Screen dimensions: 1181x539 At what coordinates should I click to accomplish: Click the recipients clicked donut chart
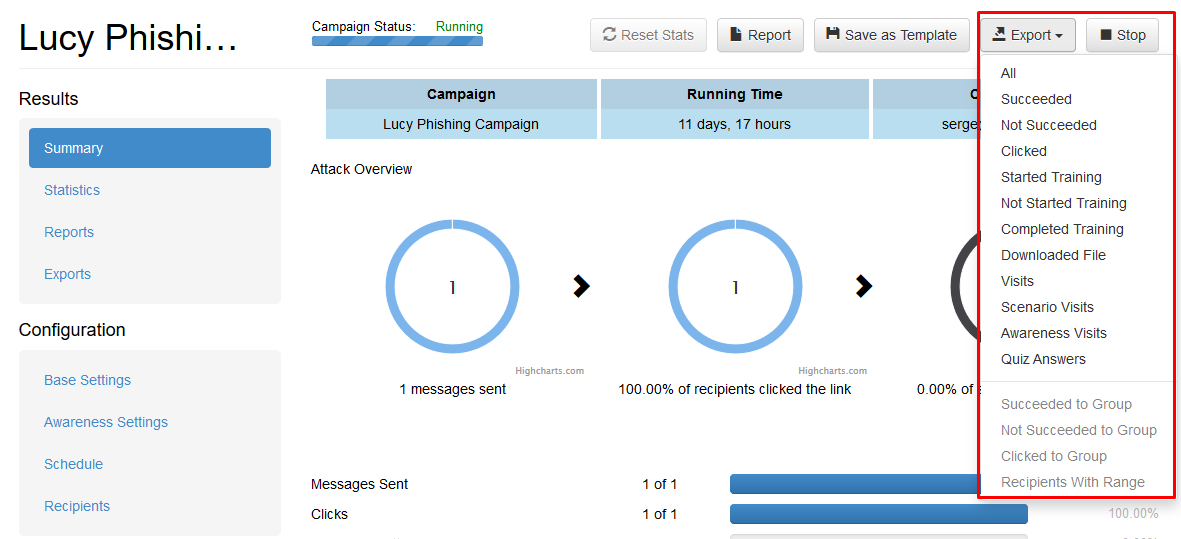[735, 287]
